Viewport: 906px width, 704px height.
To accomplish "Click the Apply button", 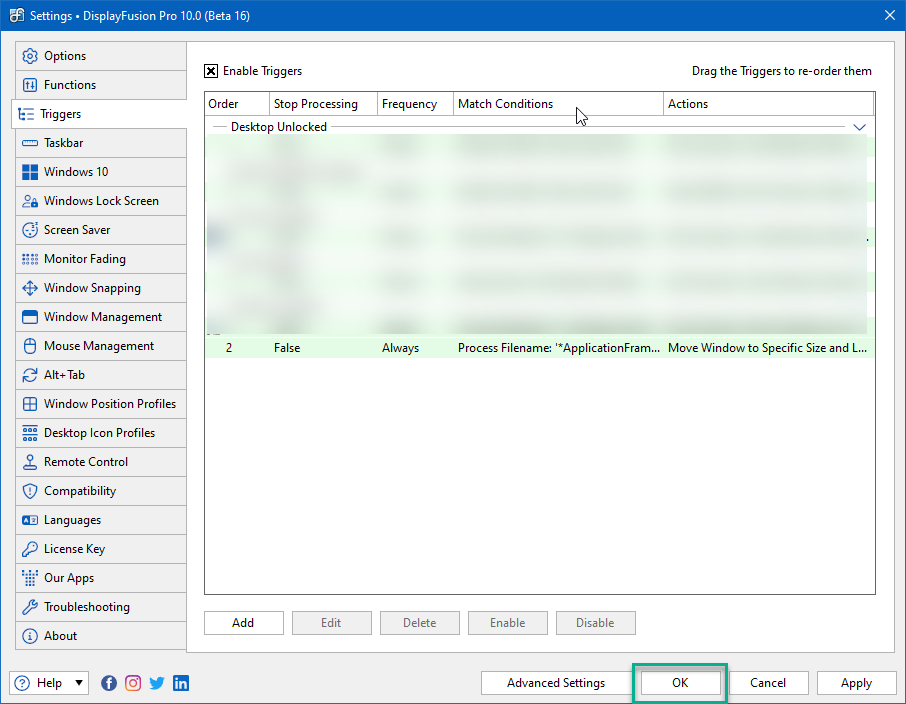I will coord(856,683).
